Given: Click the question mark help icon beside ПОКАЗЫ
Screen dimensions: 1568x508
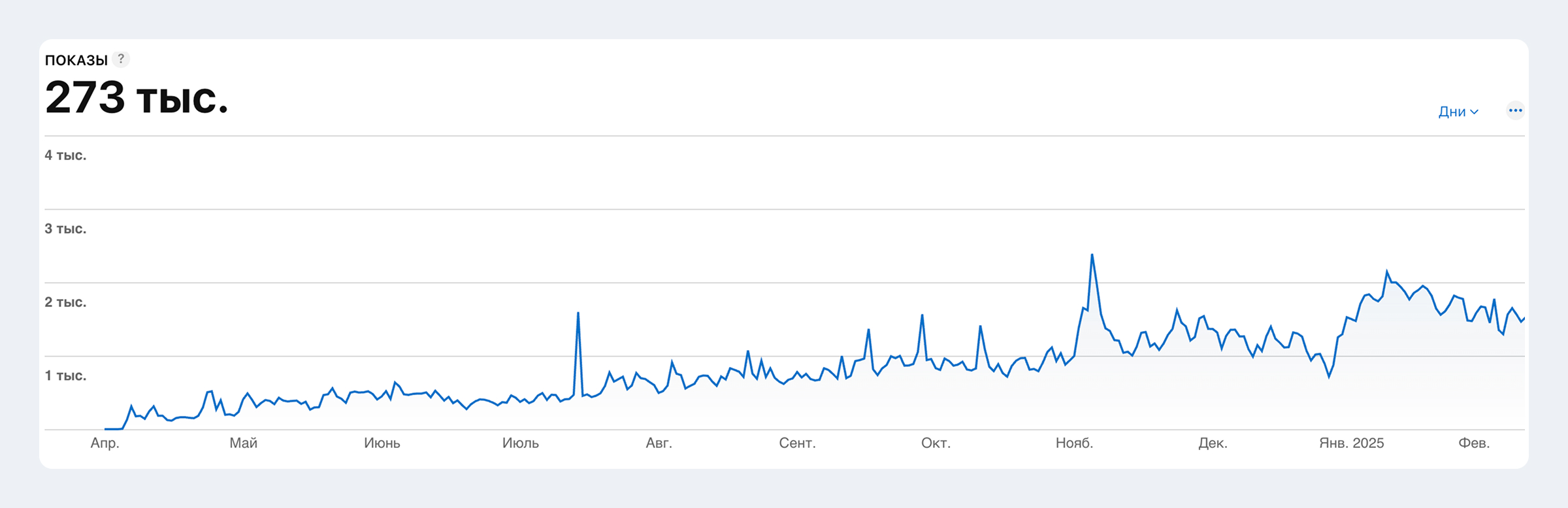Looking at the screenshot, I should [x=121, y=59].
